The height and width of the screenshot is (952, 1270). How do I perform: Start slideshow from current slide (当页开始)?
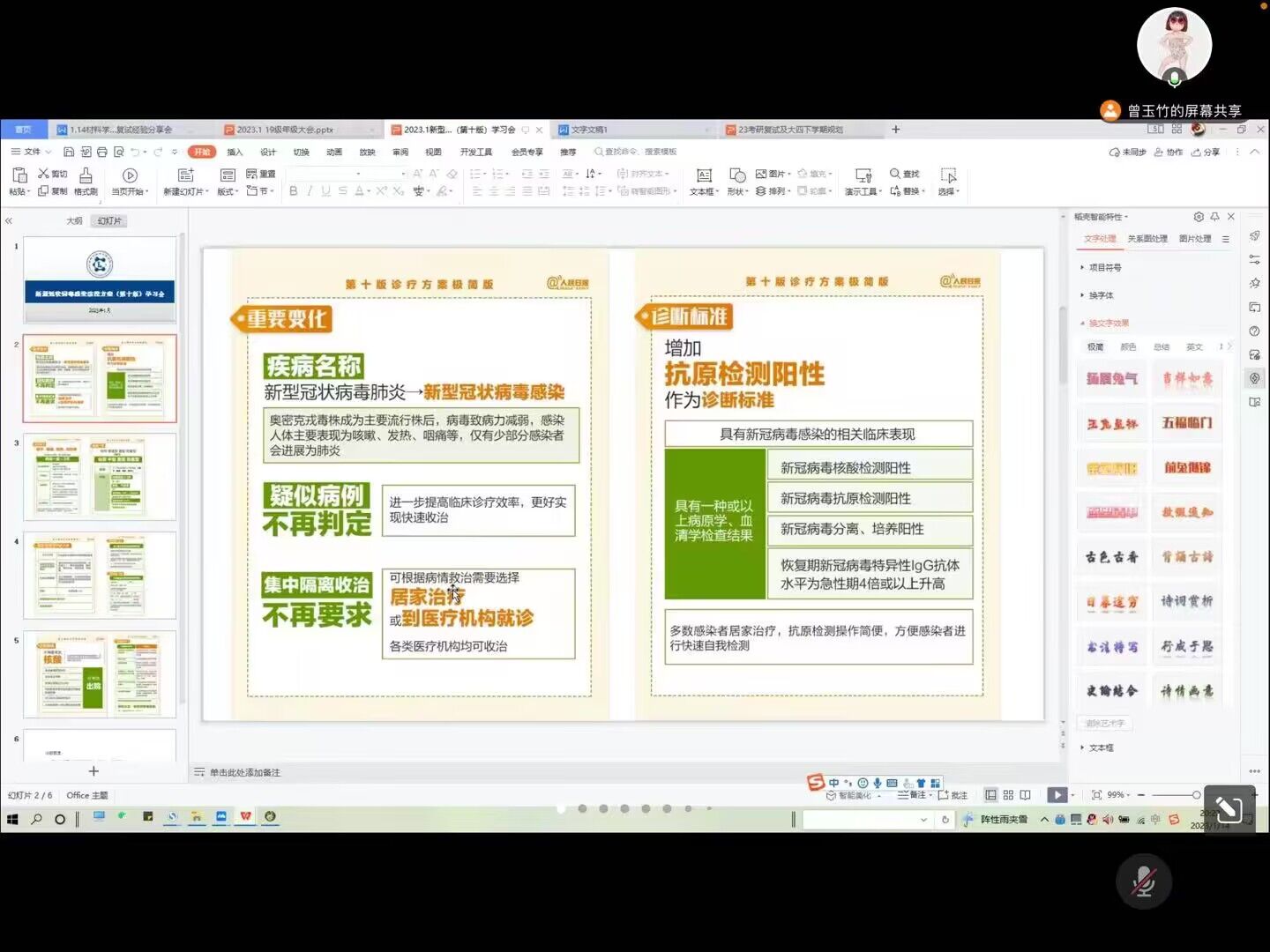130,175
